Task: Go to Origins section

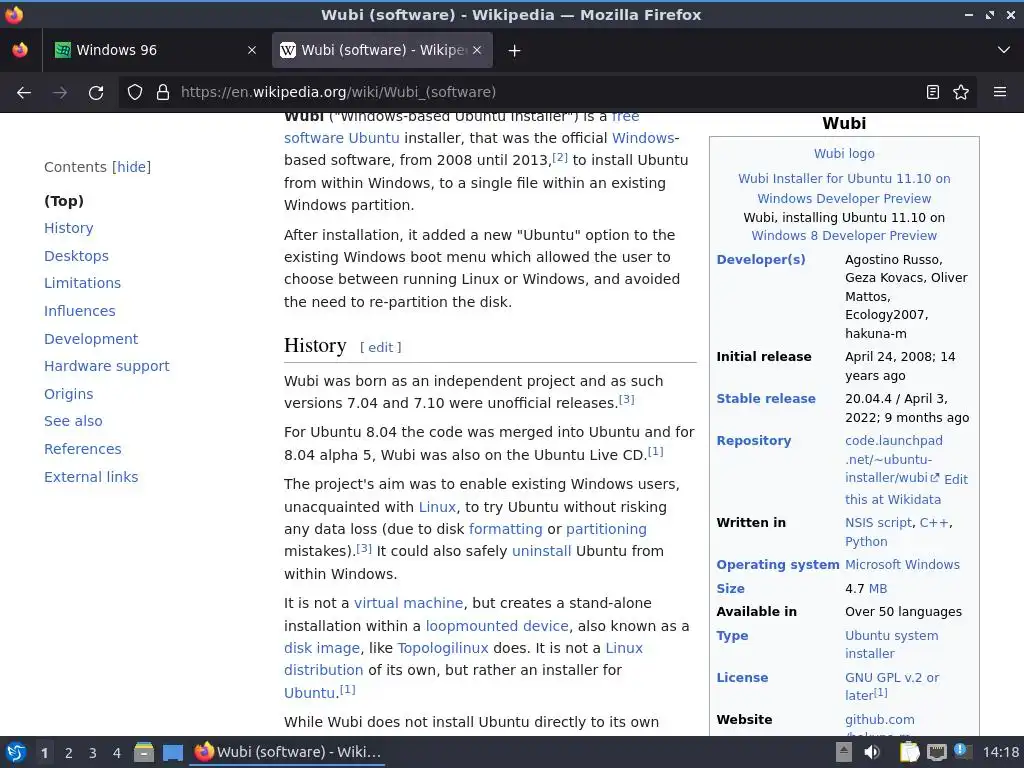Action: click(x=69, y=394)
